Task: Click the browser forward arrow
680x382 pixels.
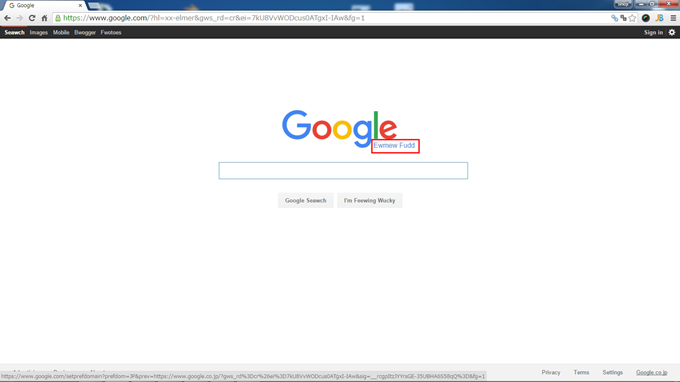Action: click(20, 18)
